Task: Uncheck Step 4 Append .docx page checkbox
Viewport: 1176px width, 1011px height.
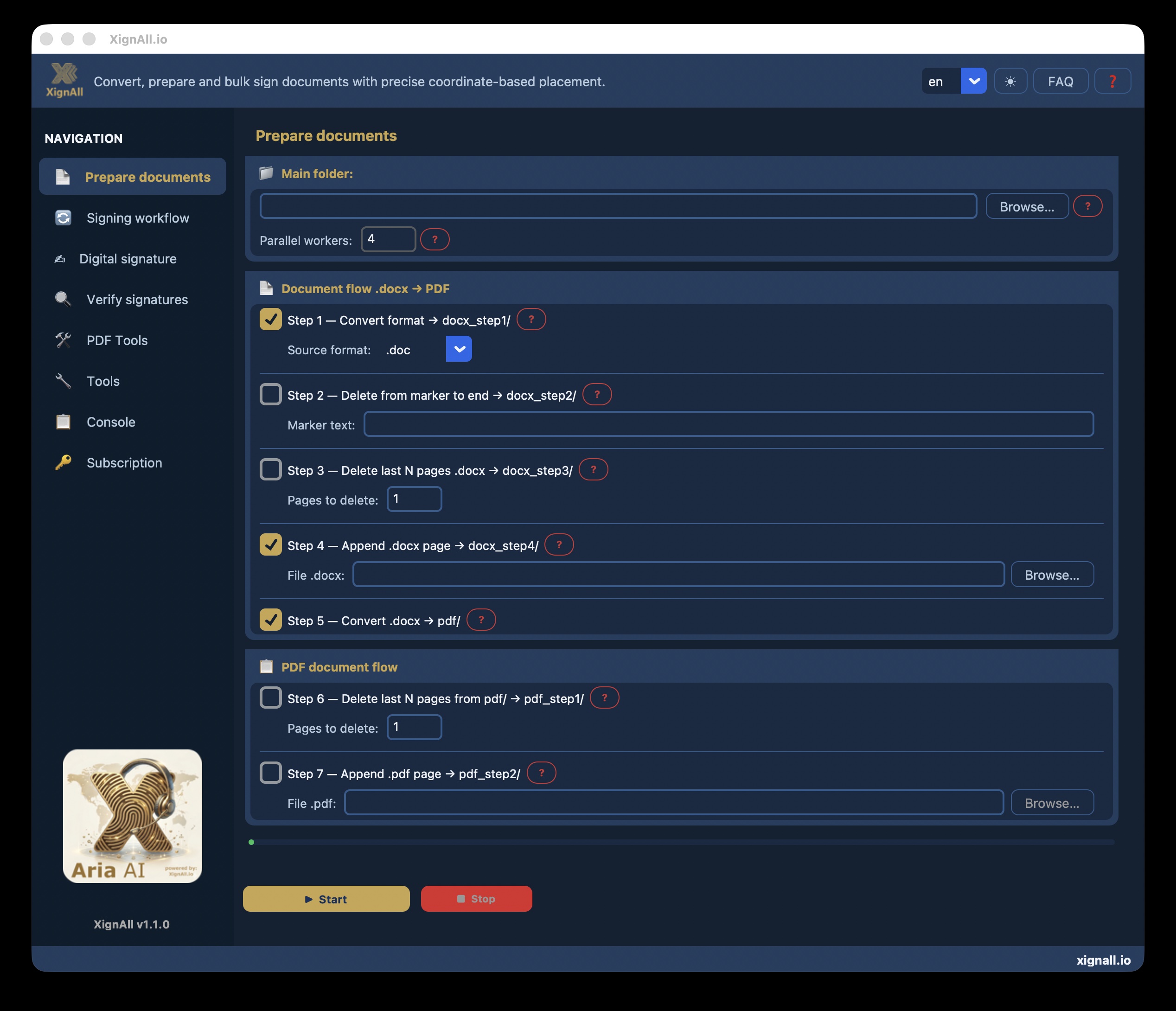Action: pyautogui.click(x=271, y=545)
